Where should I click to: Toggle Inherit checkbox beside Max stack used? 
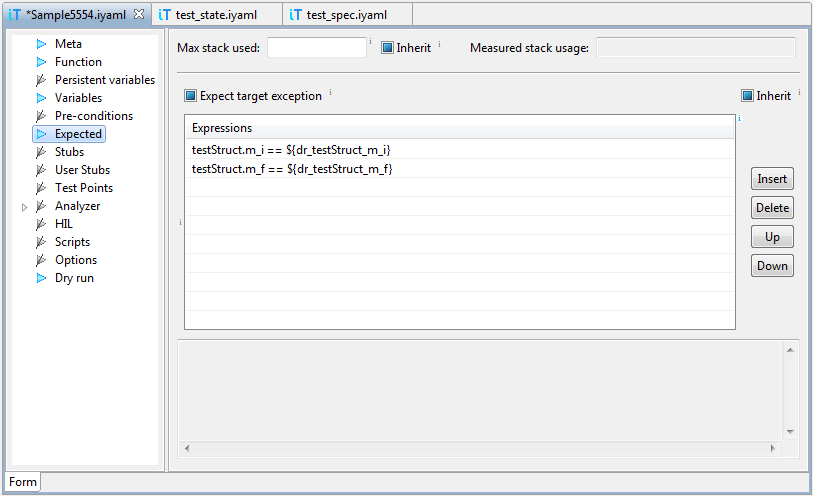coord(387,48)
